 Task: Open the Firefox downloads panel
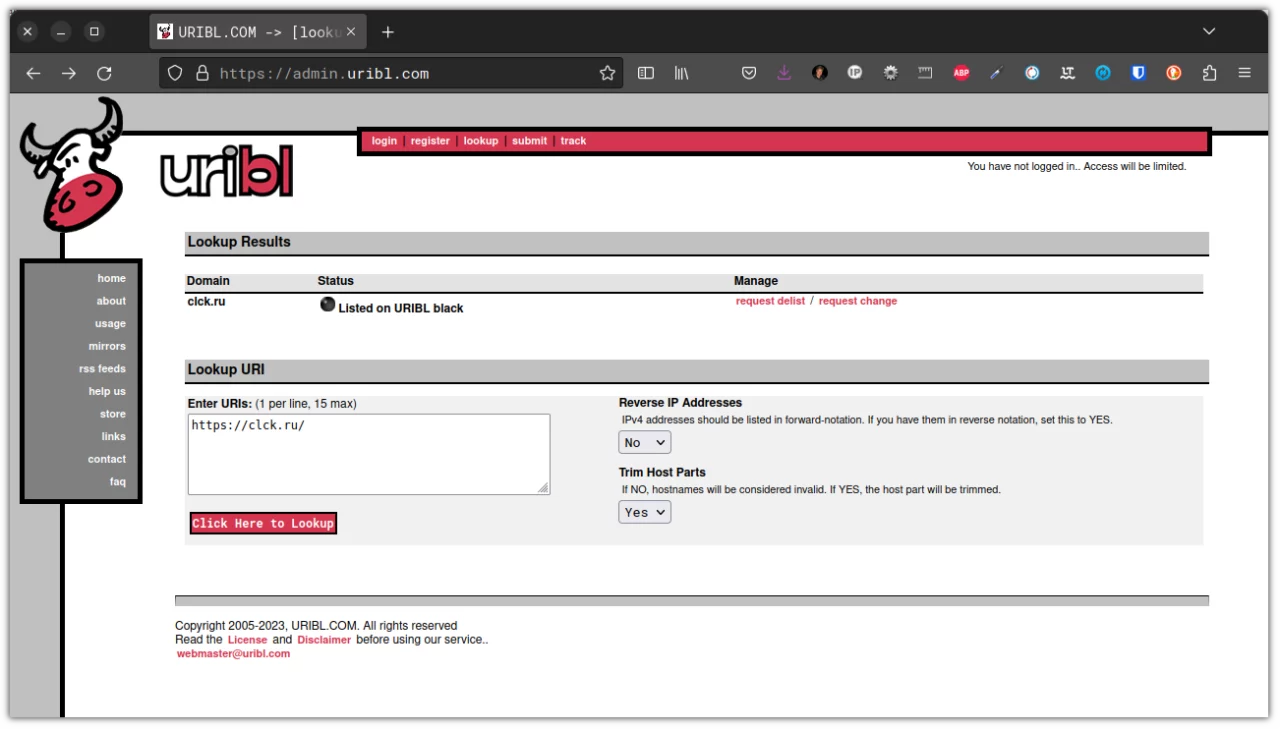pyautogui.click(x=784, y=73)
